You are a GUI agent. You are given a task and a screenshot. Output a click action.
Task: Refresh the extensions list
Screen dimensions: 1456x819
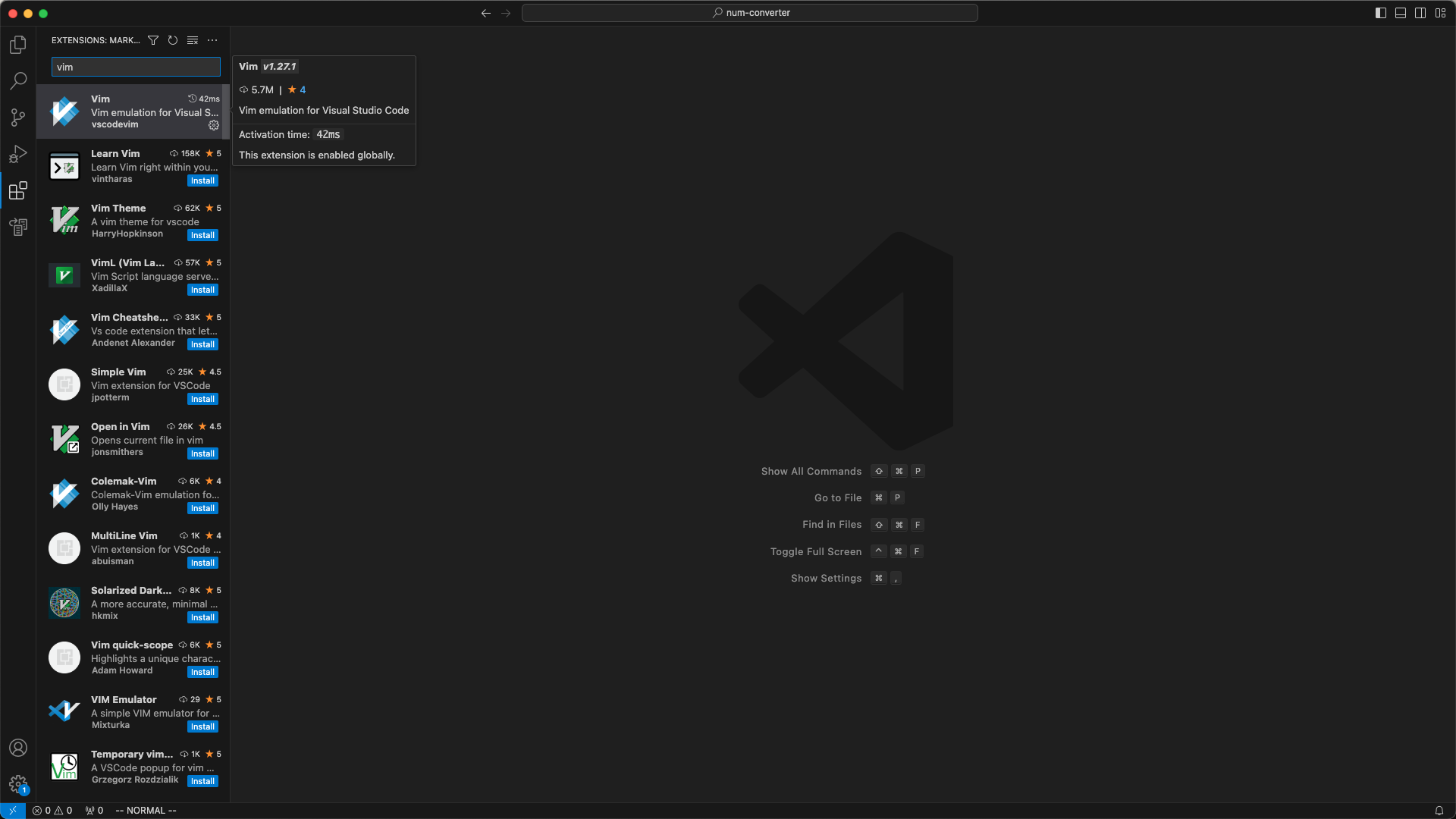[x=173, y=40]
